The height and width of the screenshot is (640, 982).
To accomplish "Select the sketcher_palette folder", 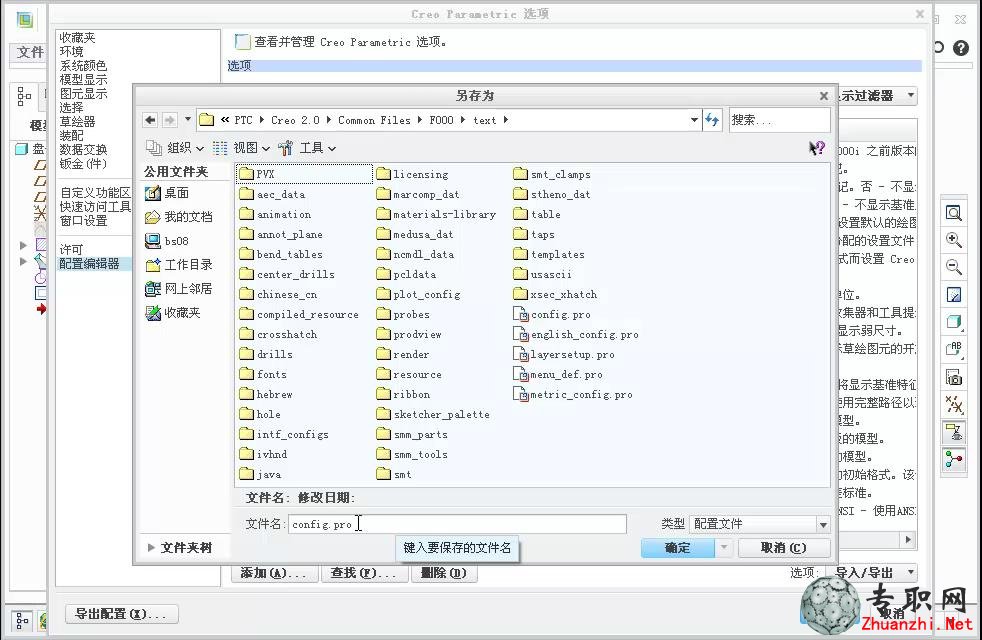I will tap(433, 414).
